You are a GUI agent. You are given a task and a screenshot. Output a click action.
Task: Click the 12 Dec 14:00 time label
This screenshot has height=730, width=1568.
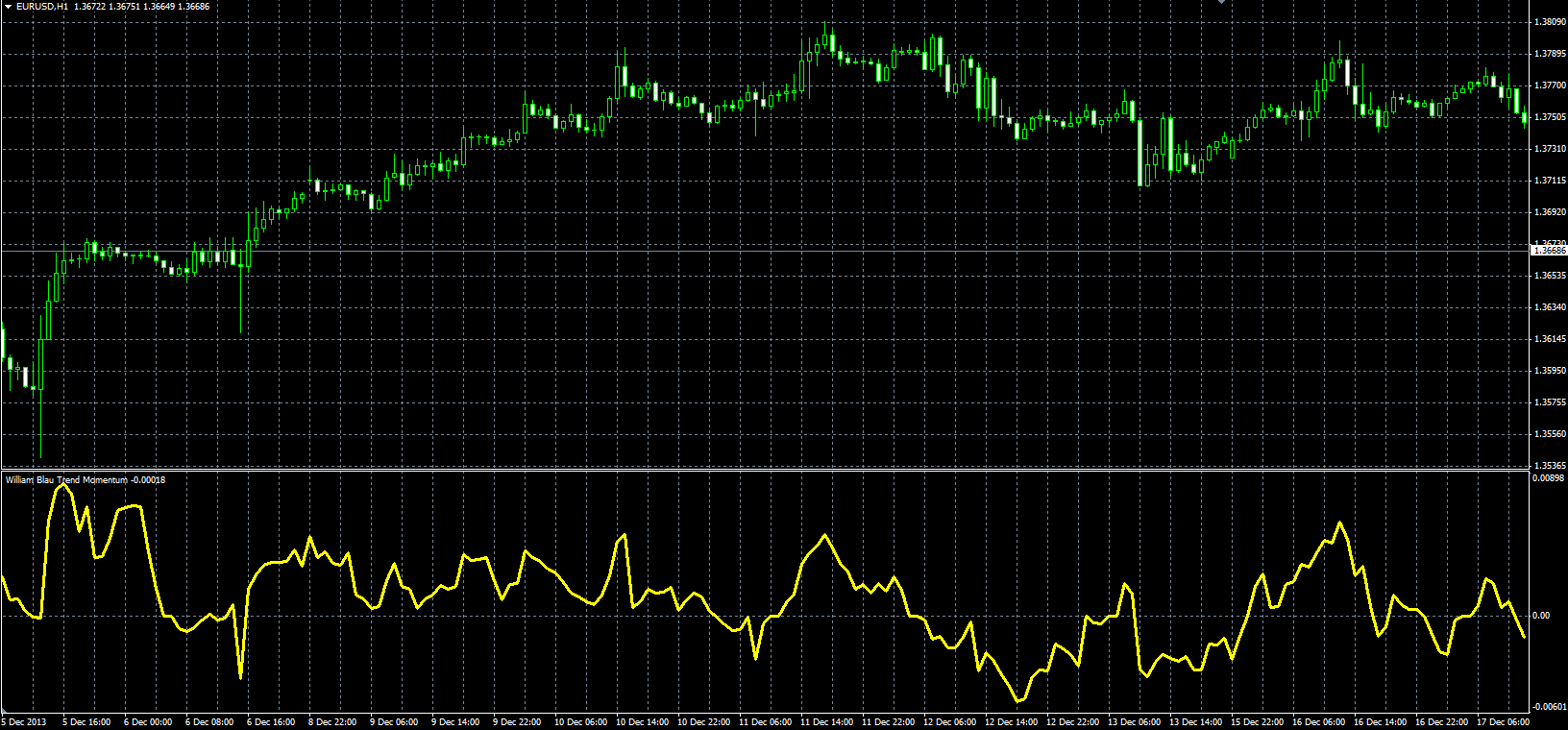(x=1012, y=722)
